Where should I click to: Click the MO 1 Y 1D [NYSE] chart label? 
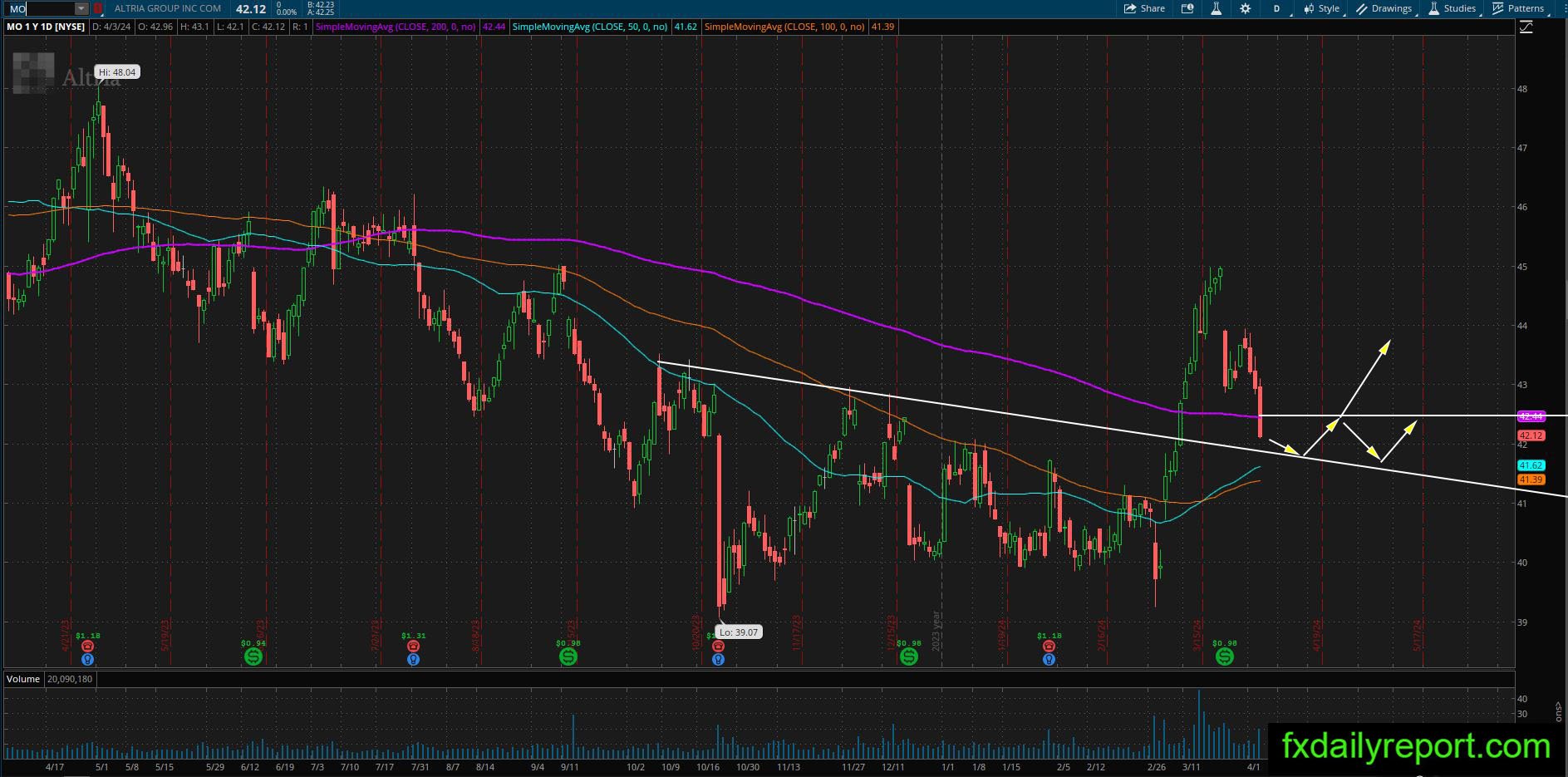pos(46,27)
